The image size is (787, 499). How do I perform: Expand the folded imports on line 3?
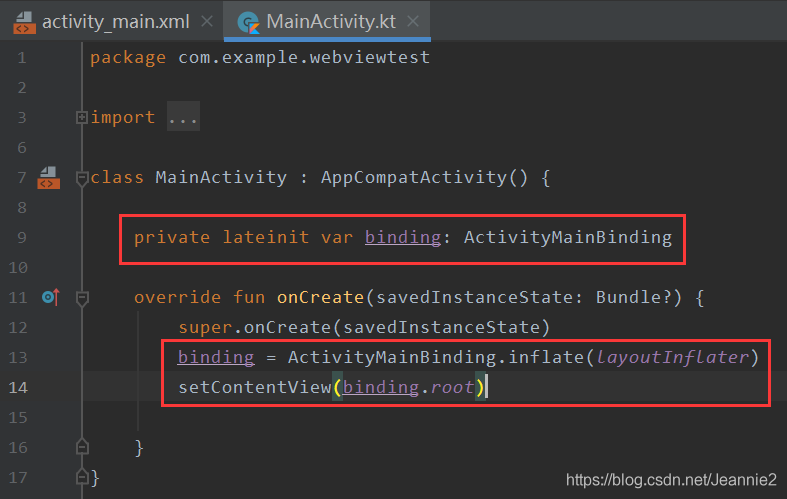(82, 117)
